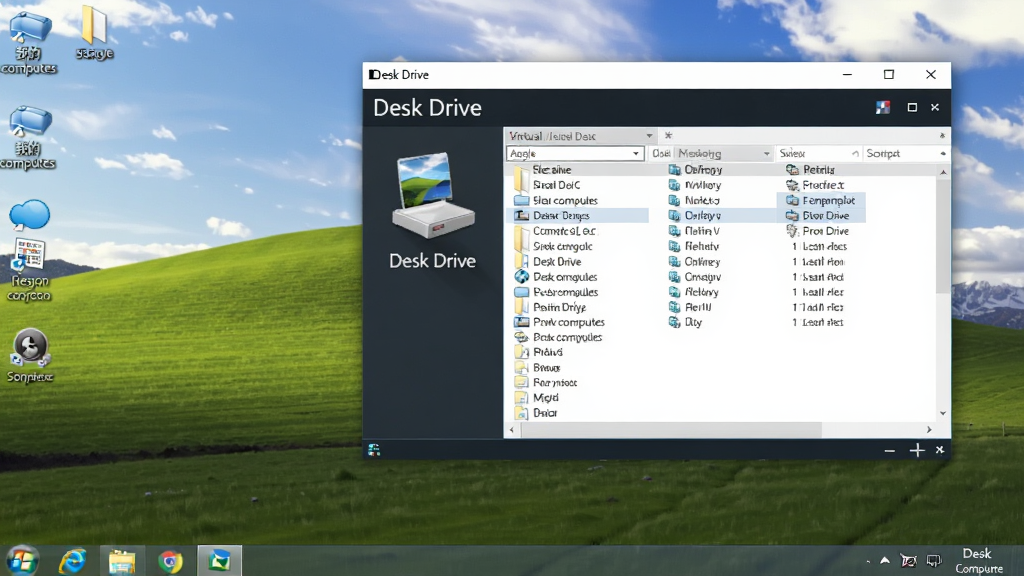Click shield icon beside 'Prox Drive' entry
This screenshot has width=1024, height=576.
click(x=792, y=231)
